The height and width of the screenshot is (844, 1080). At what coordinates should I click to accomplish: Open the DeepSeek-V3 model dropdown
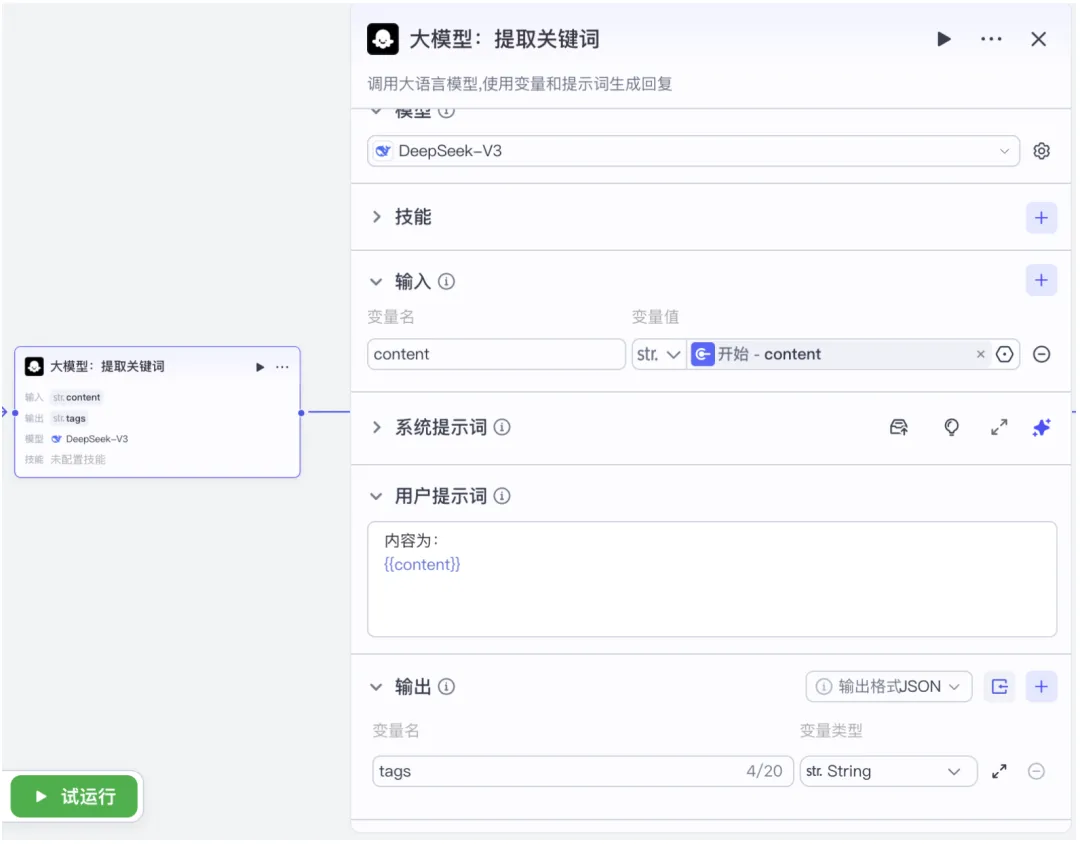click(694, 151)
